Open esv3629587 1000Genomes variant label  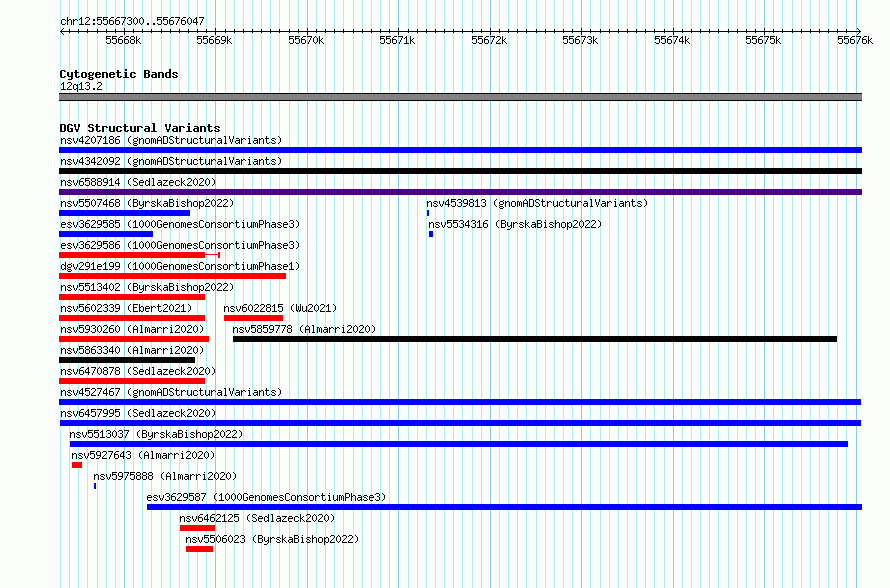pyautogui.click(x=266, y=497)
